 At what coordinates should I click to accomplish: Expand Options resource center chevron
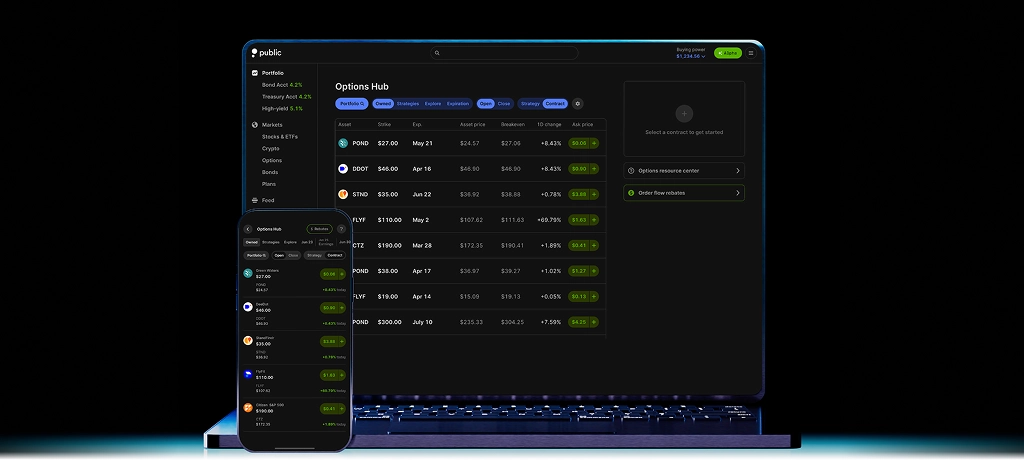pos(737,171)
